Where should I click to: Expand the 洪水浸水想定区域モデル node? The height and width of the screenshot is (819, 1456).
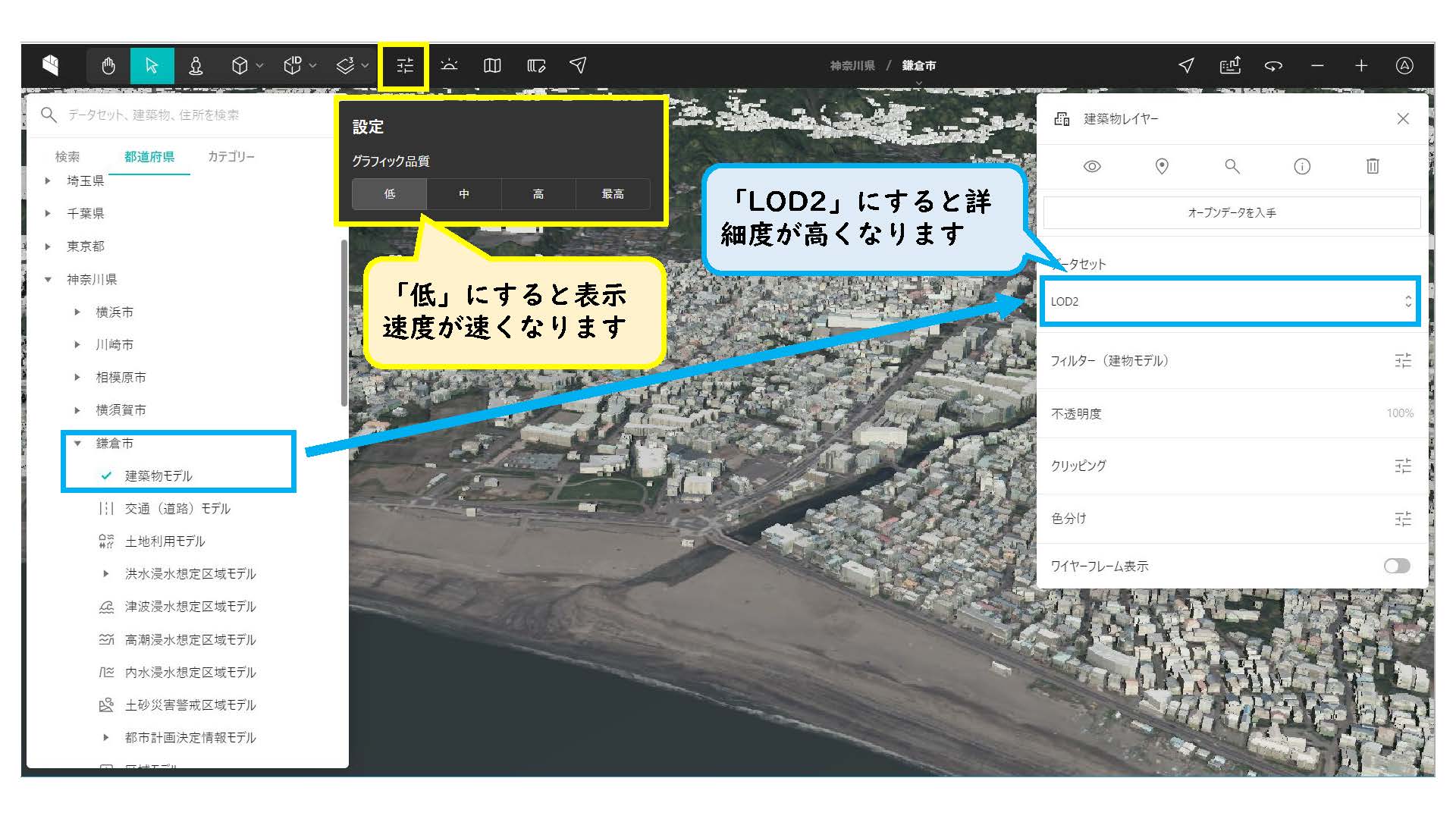[x=106, y=573]
